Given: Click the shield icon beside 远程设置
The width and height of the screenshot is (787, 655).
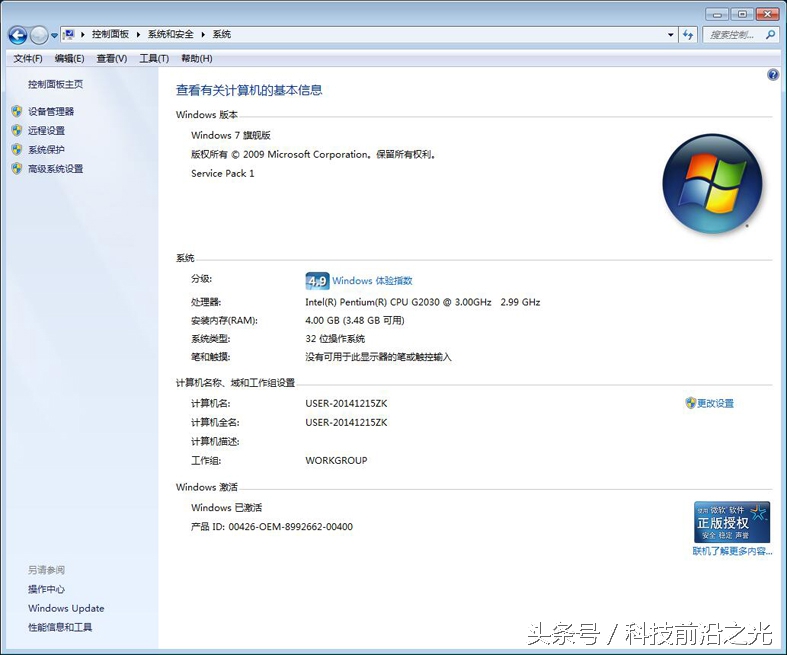Looking at the screenshot, I should [17, 130].
